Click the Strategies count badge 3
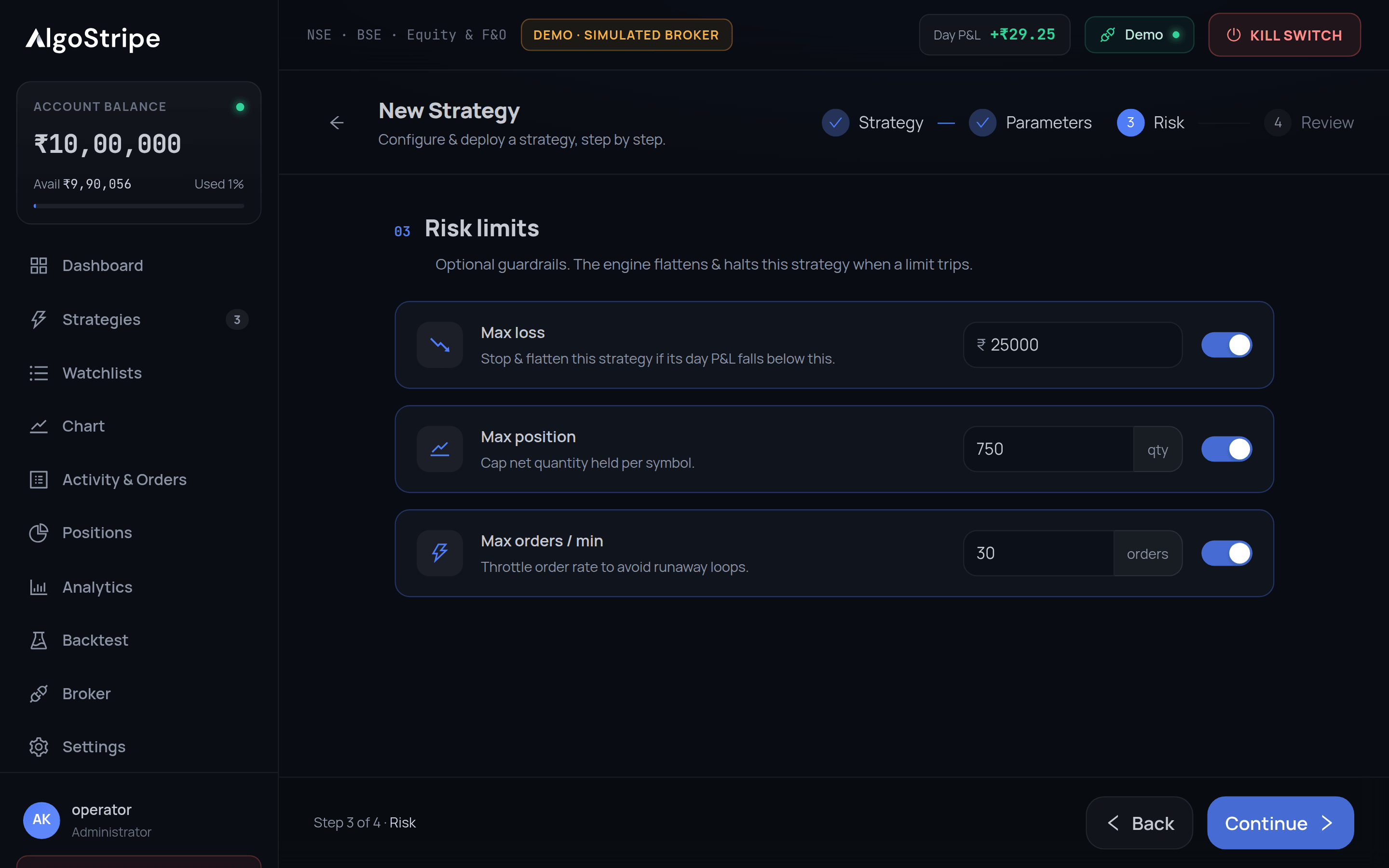 pyautogui.click(x=236, y=320)
